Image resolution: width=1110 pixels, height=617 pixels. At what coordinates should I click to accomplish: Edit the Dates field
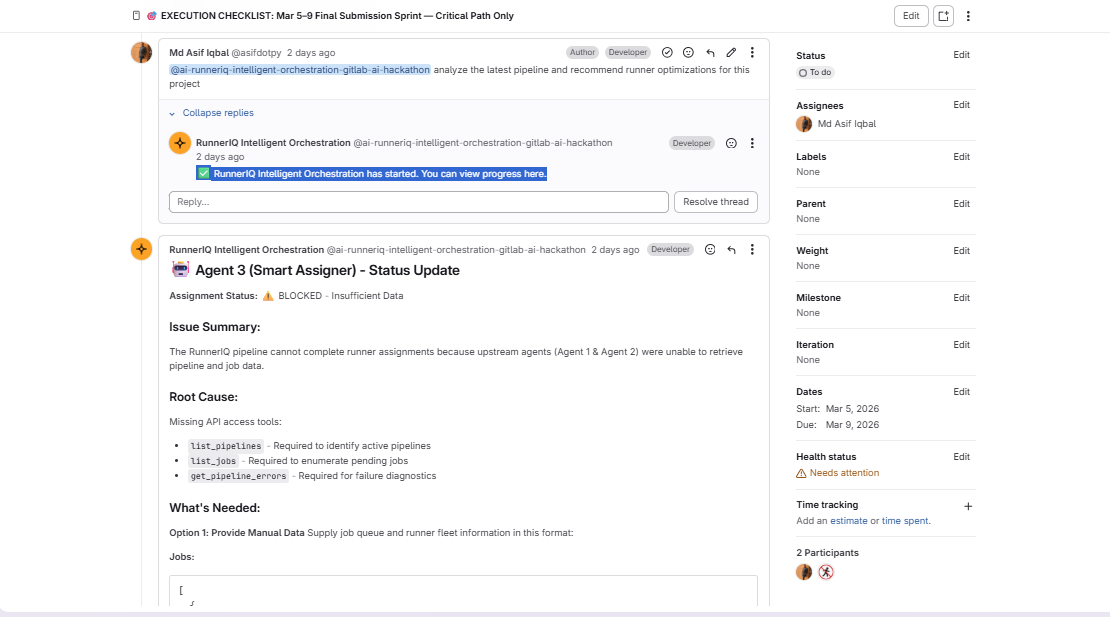(x=961, y=392)
